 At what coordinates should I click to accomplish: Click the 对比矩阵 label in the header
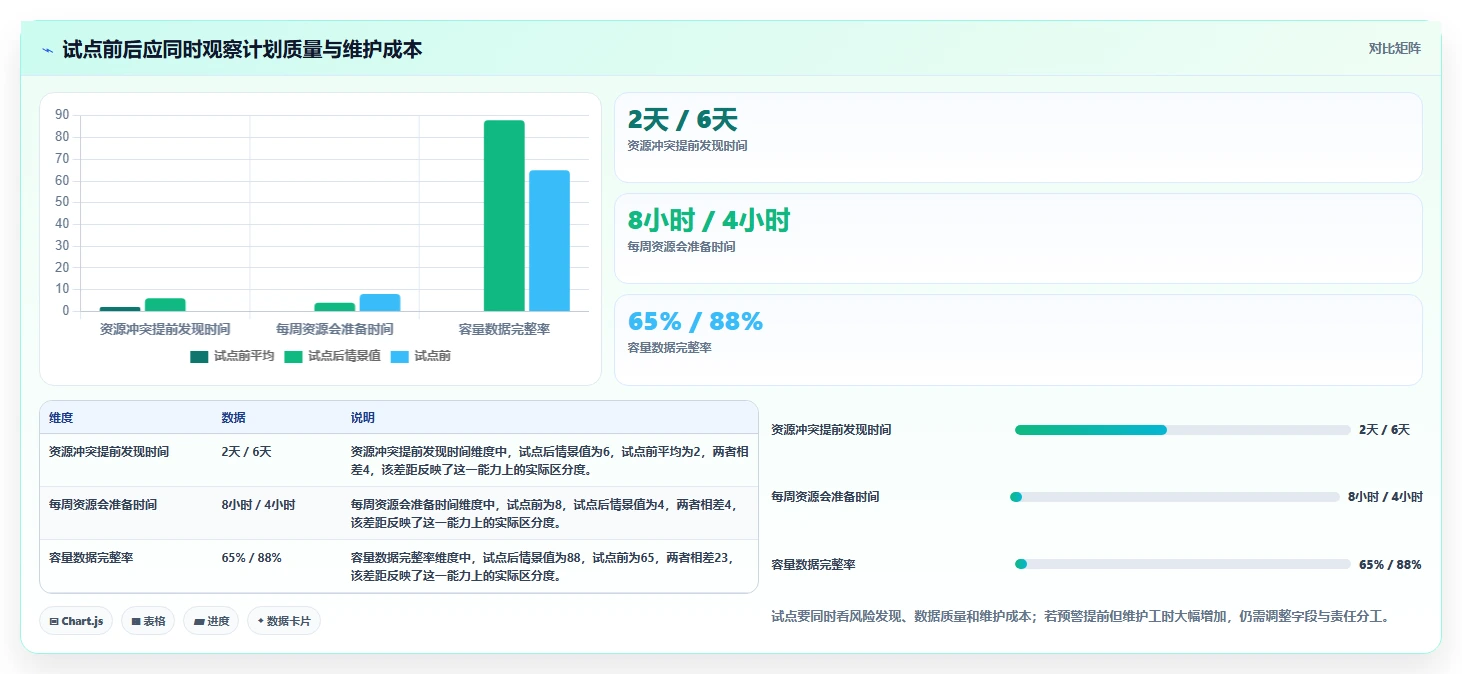[x=1394, y=48]
